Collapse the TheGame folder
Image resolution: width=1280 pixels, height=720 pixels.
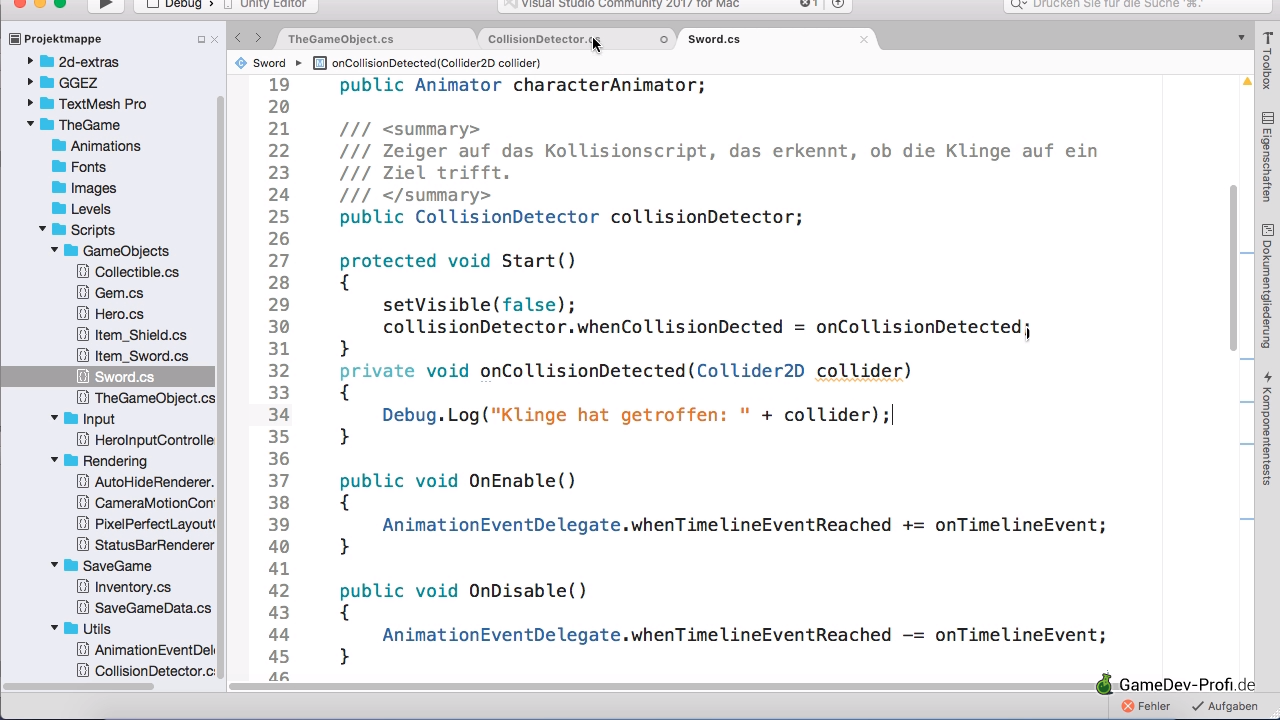click(x=31, y=125)
